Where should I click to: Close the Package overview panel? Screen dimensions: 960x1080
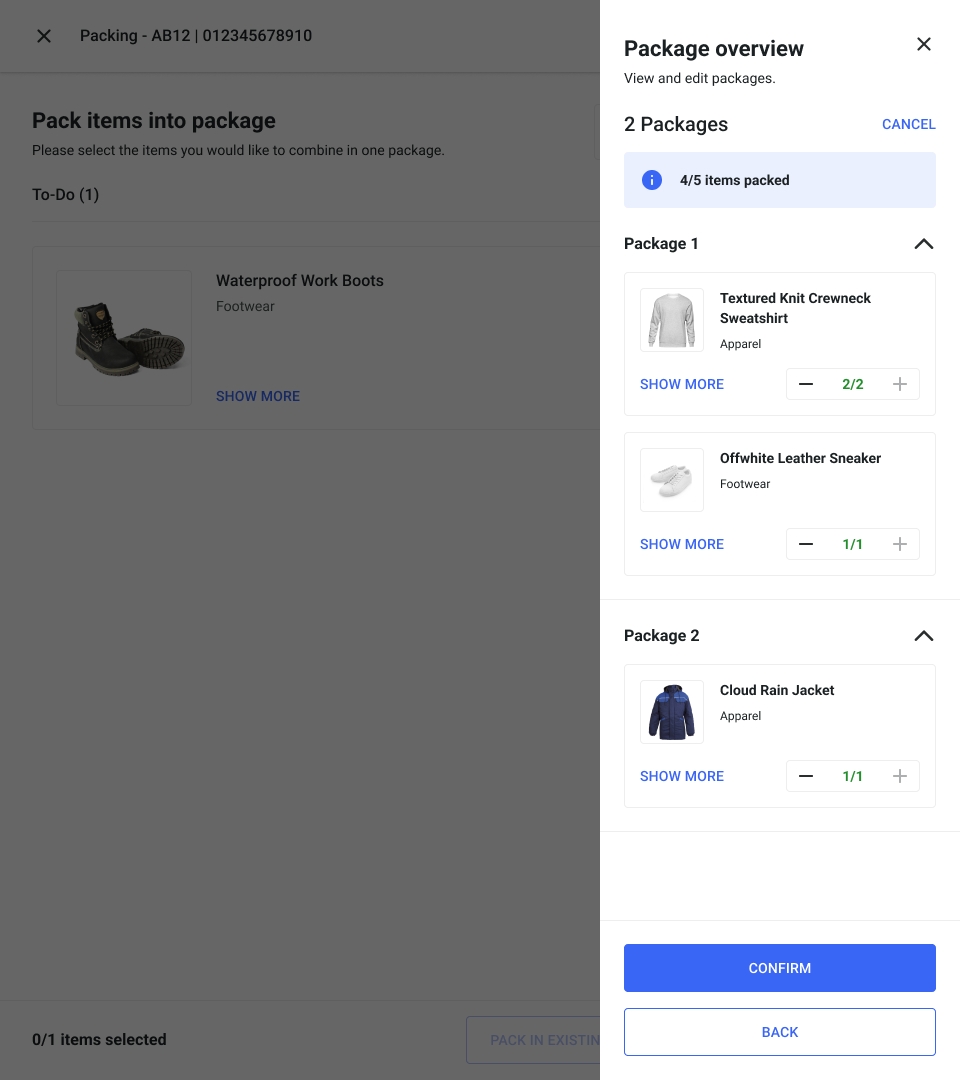click(924, 44)
